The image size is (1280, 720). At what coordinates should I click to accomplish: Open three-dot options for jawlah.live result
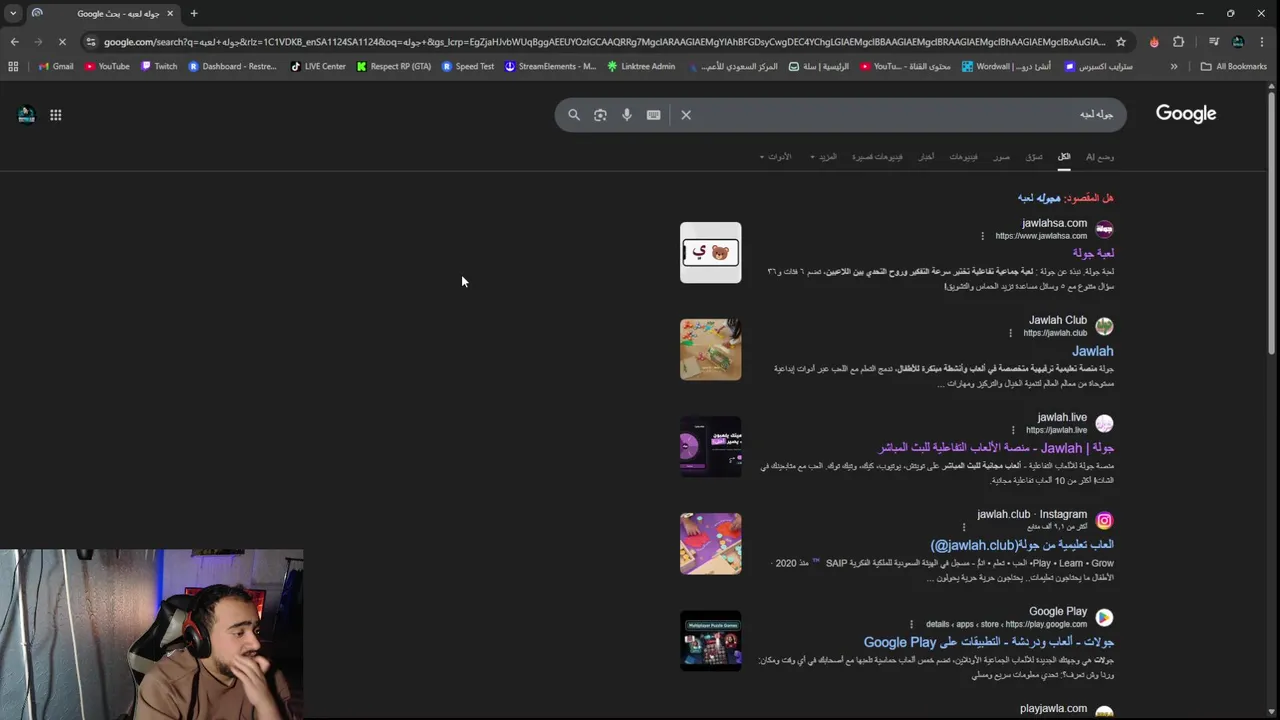(x=1013, y=430)
